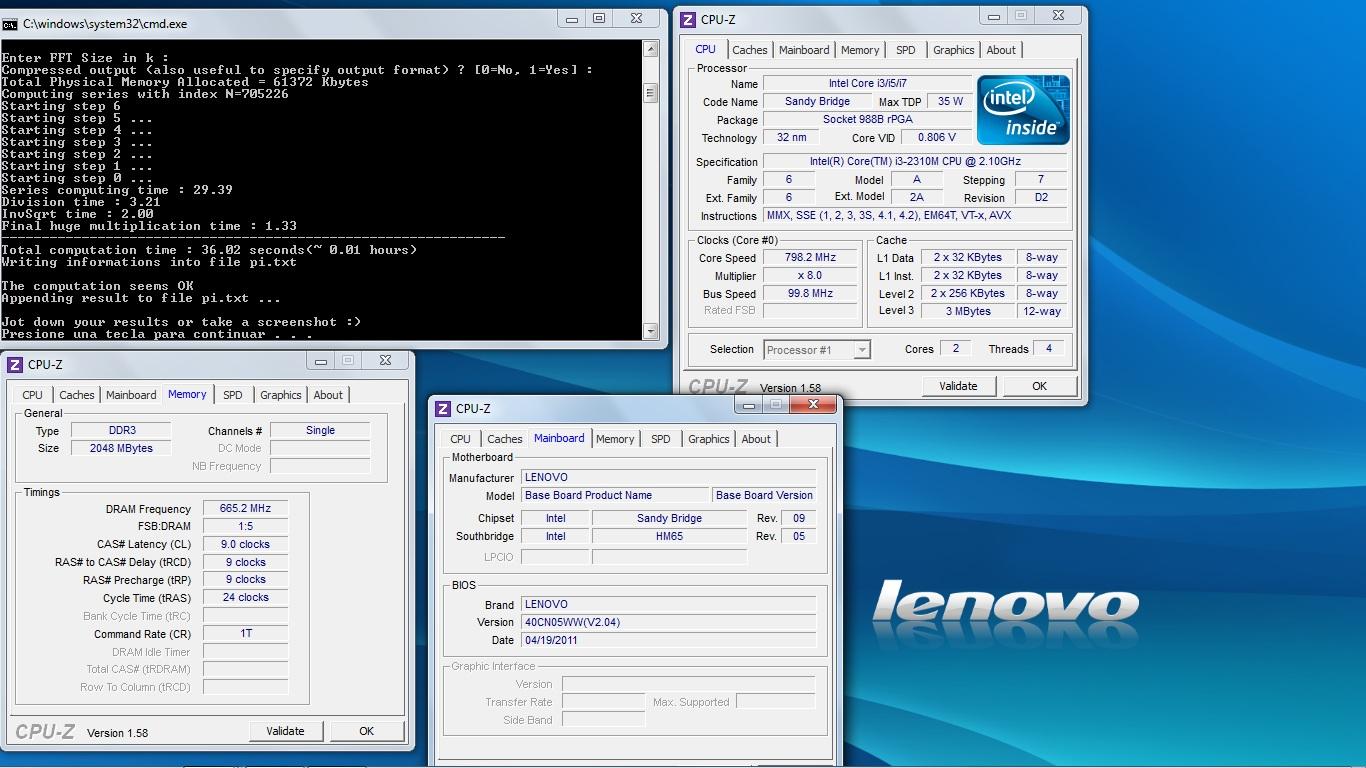1366x768 pixels.
Task: Click the Max TDP value 35 W
Action: [950, 102]
